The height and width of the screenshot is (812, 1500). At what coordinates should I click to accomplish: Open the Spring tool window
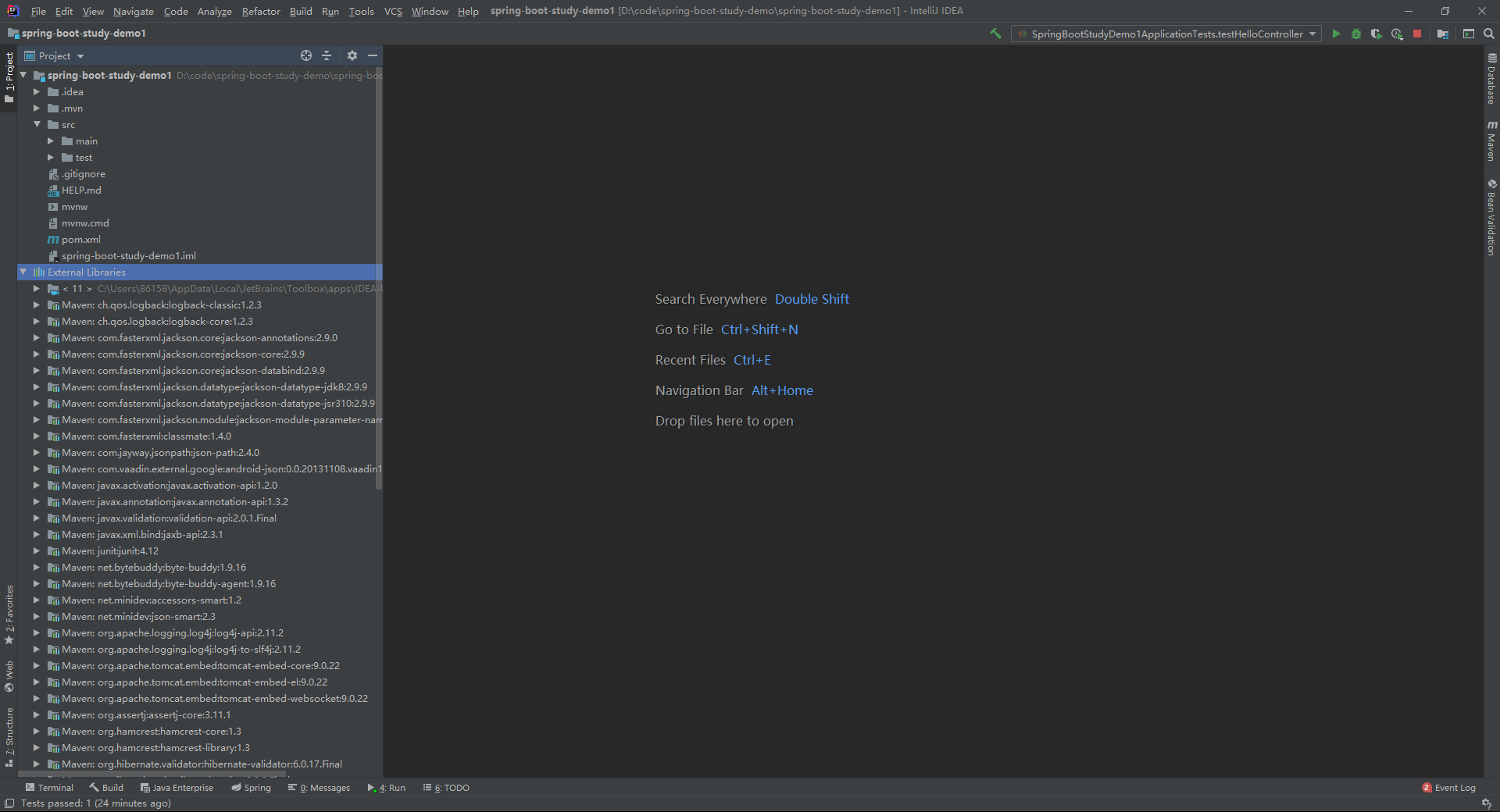point(252,788)
